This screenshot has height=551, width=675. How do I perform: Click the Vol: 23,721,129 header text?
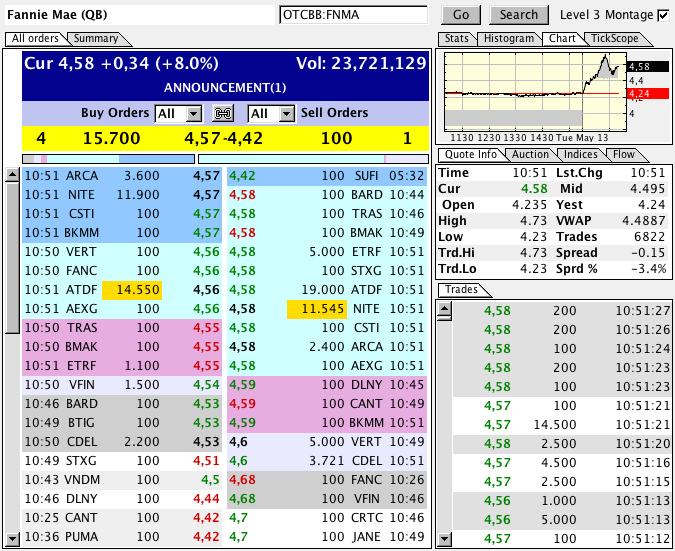click(361, 64)
